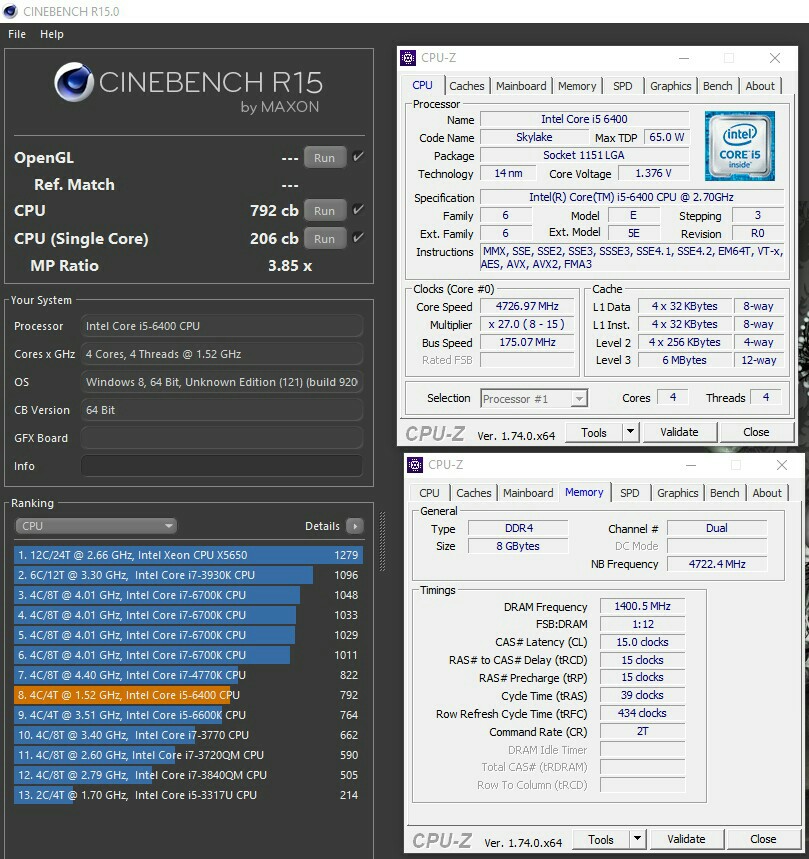Viewport: 809px width, 859px height.
Task: Click Tools button in lower CPU-Z
Action: tap(601, 839)
